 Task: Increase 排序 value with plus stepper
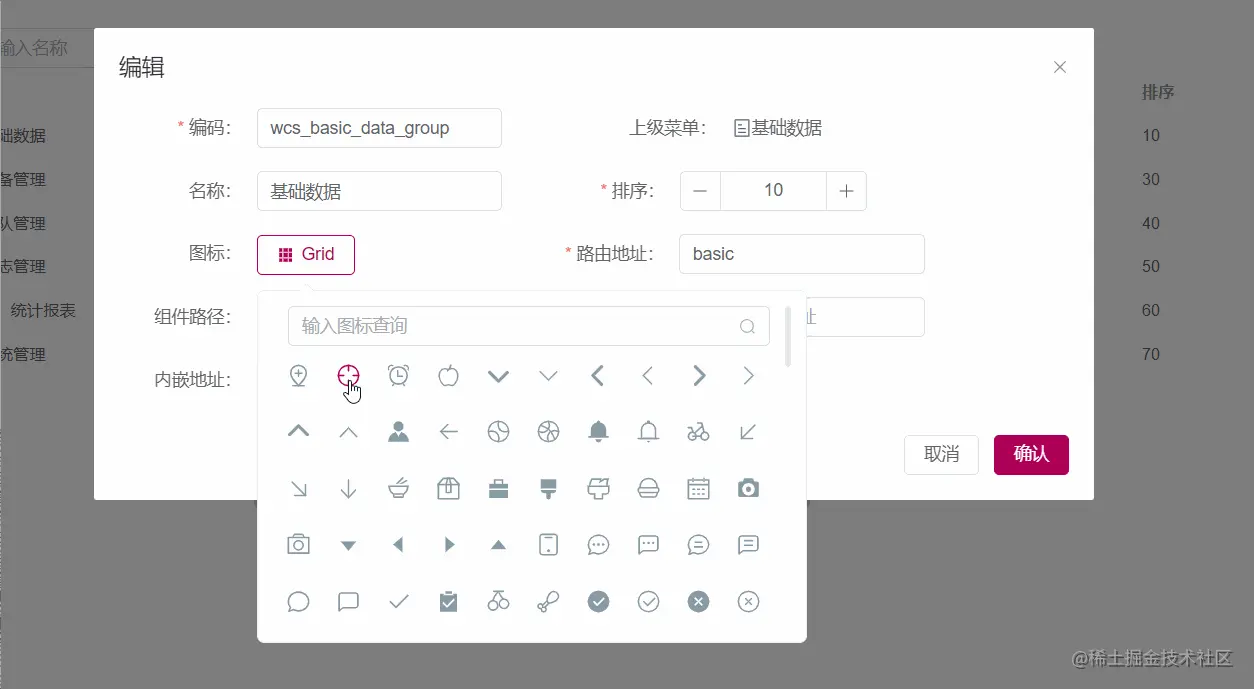pyautogui.click(x=846, y=190)
